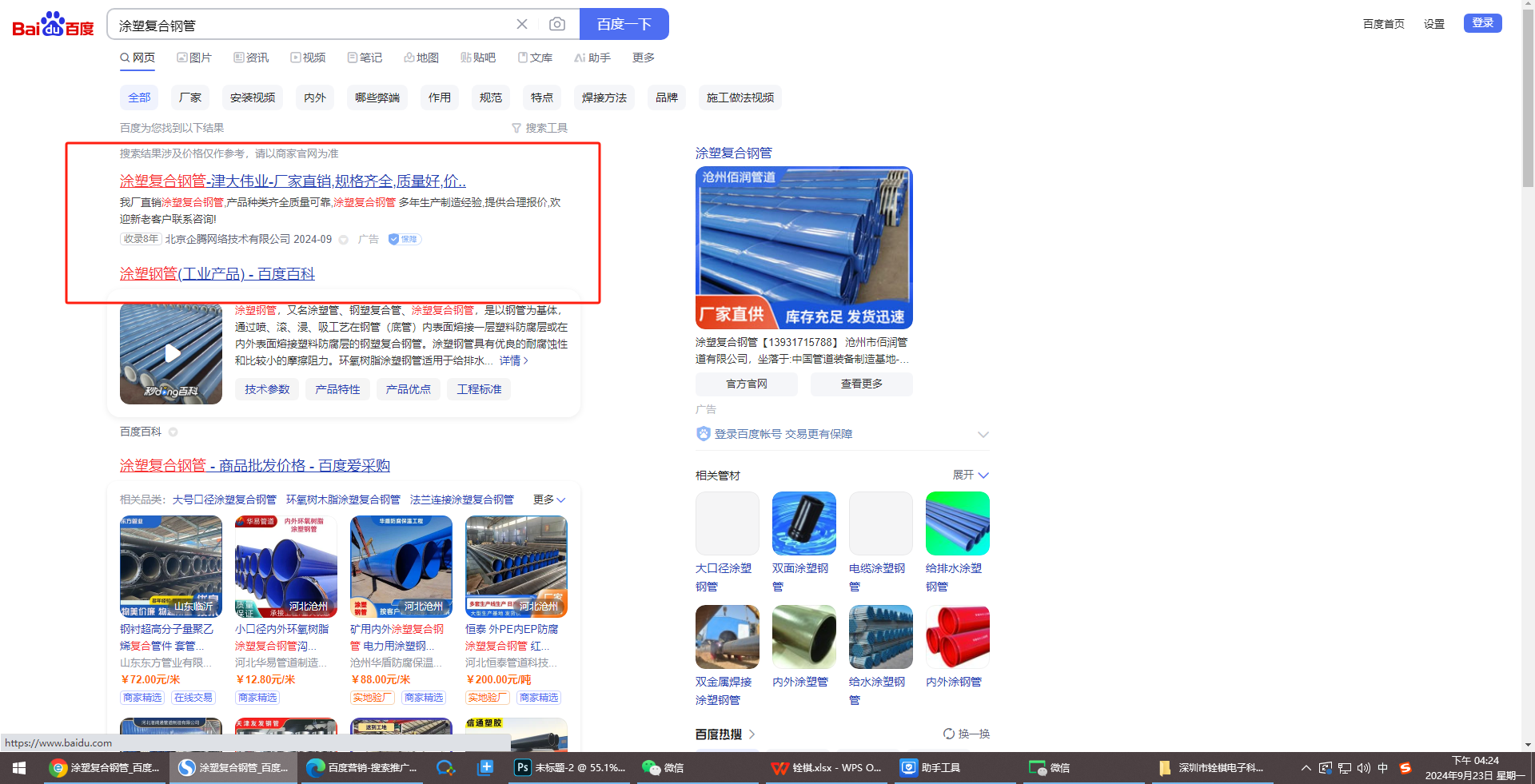Open the Windows Start menu

click(19, 768)
